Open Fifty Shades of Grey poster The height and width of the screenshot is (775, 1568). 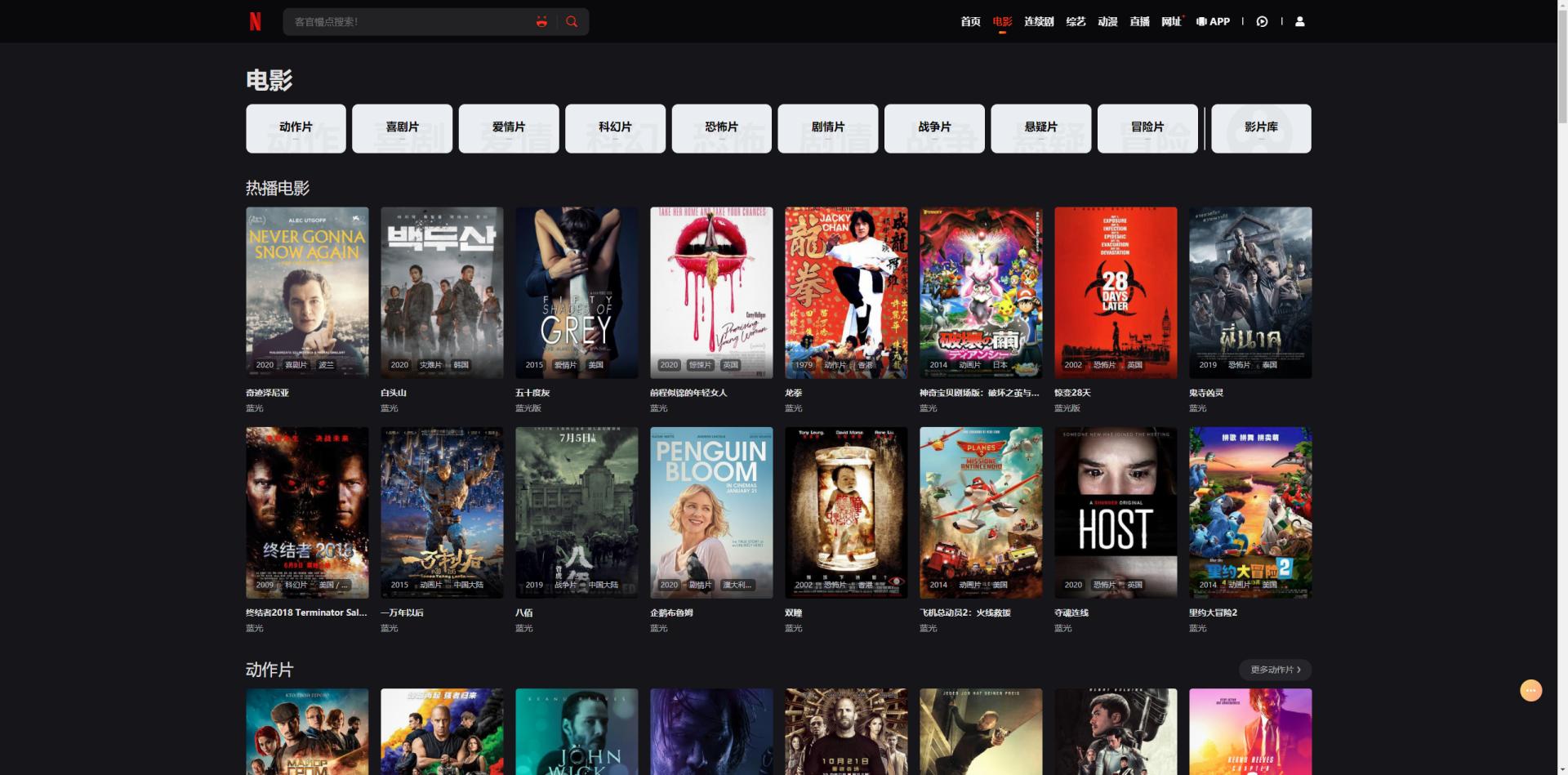click(x=577, y=292)
